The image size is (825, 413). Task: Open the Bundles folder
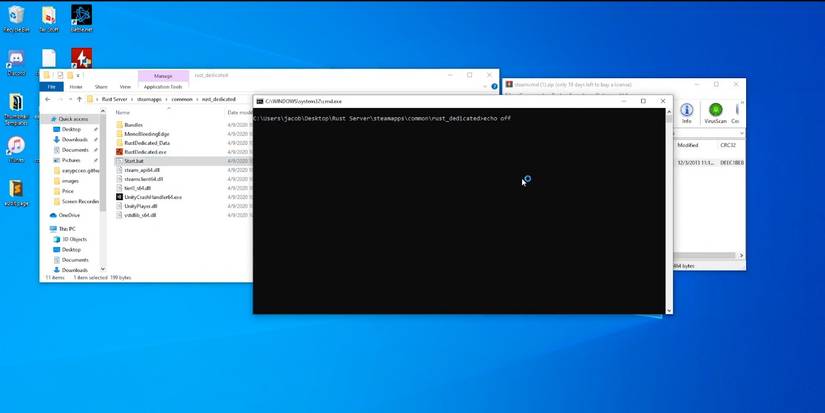(x=135, y=124)
